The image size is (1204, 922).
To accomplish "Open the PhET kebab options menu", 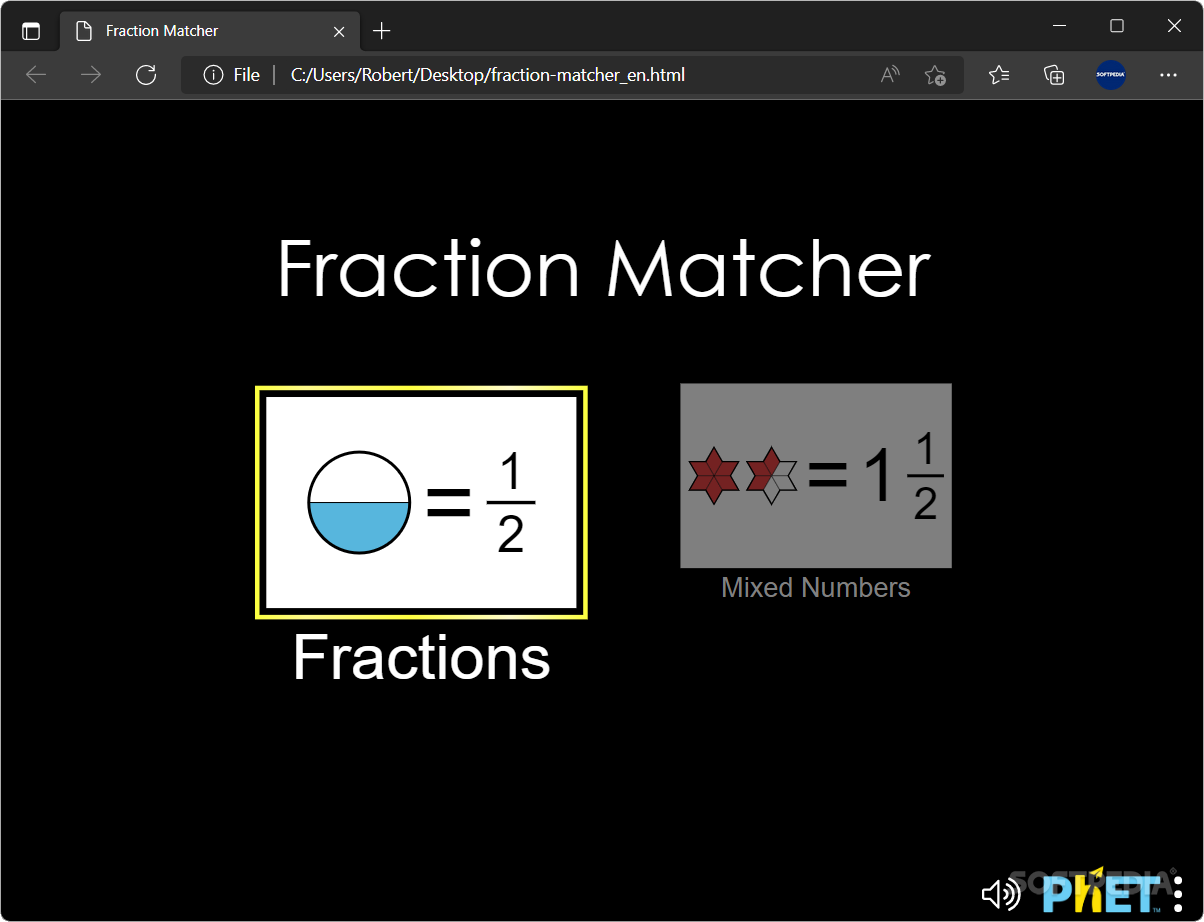I will pos(1178,892).
